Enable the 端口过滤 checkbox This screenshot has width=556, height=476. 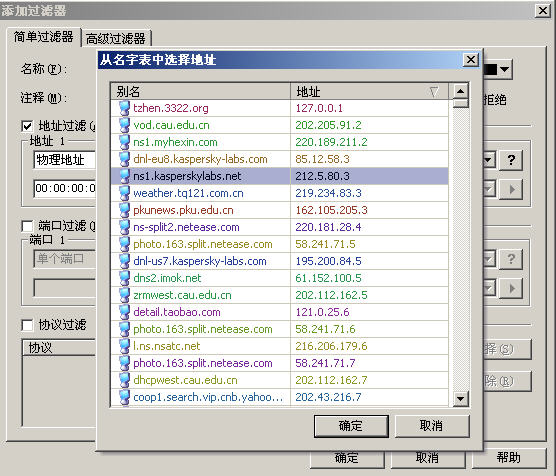27,226
